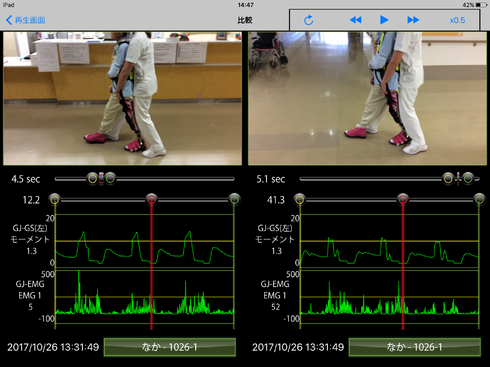Image resolution: width=490 pixels, height=367 pixels.
Task: Click the fast-forward button
Action: [x=413, y=20]
